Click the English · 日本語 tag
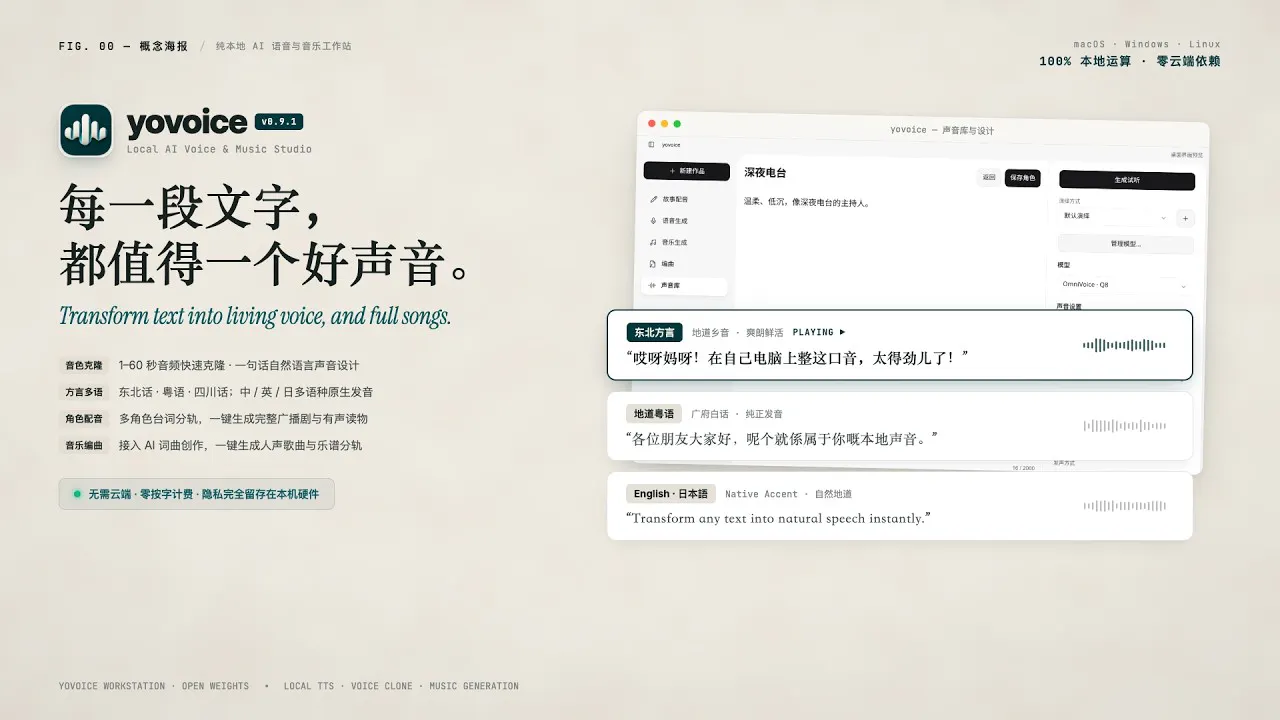The height and width of the screenshot is (720, 1280). [x=671, y=494]
